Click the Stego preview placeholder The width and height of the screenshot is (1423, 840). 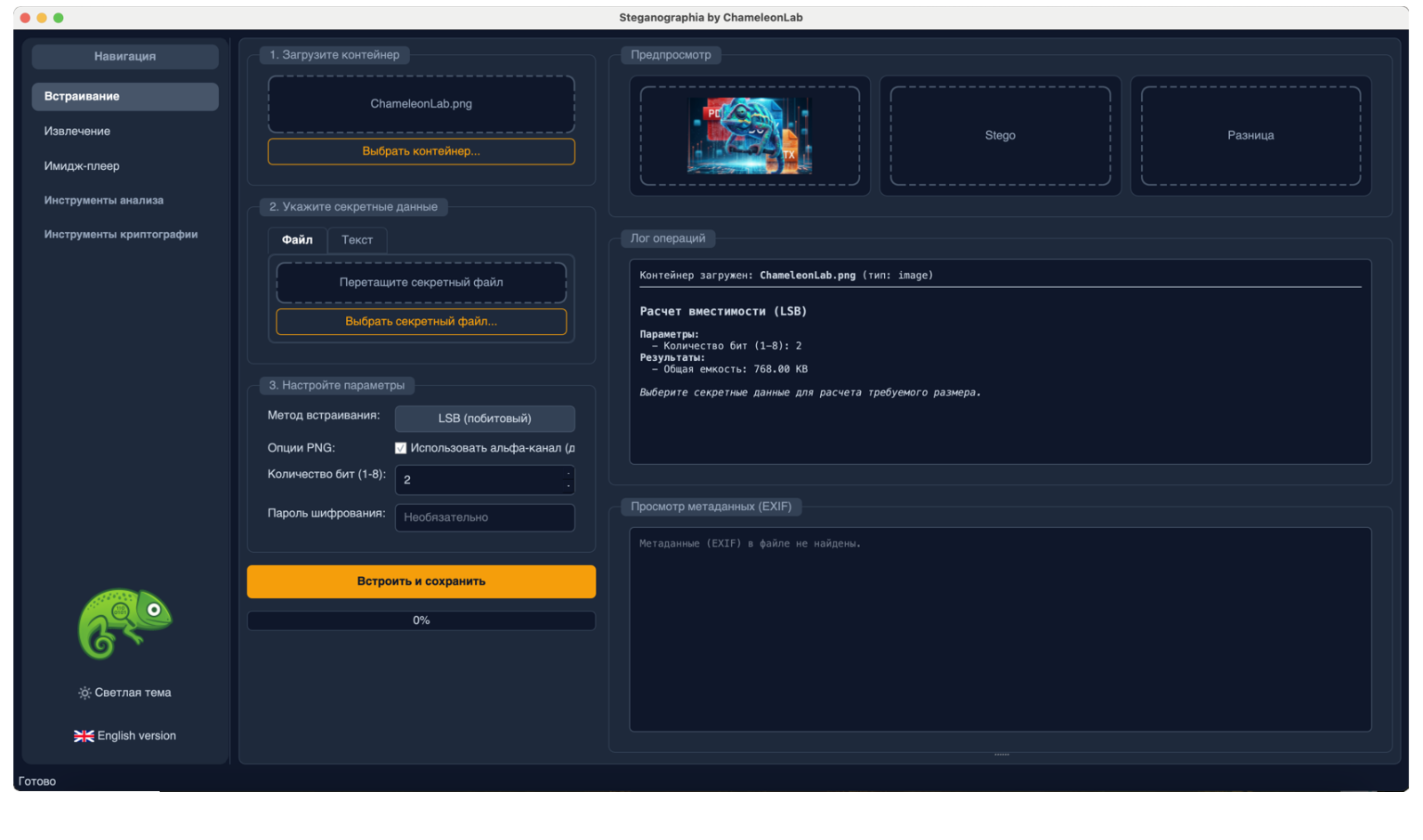1000,135
